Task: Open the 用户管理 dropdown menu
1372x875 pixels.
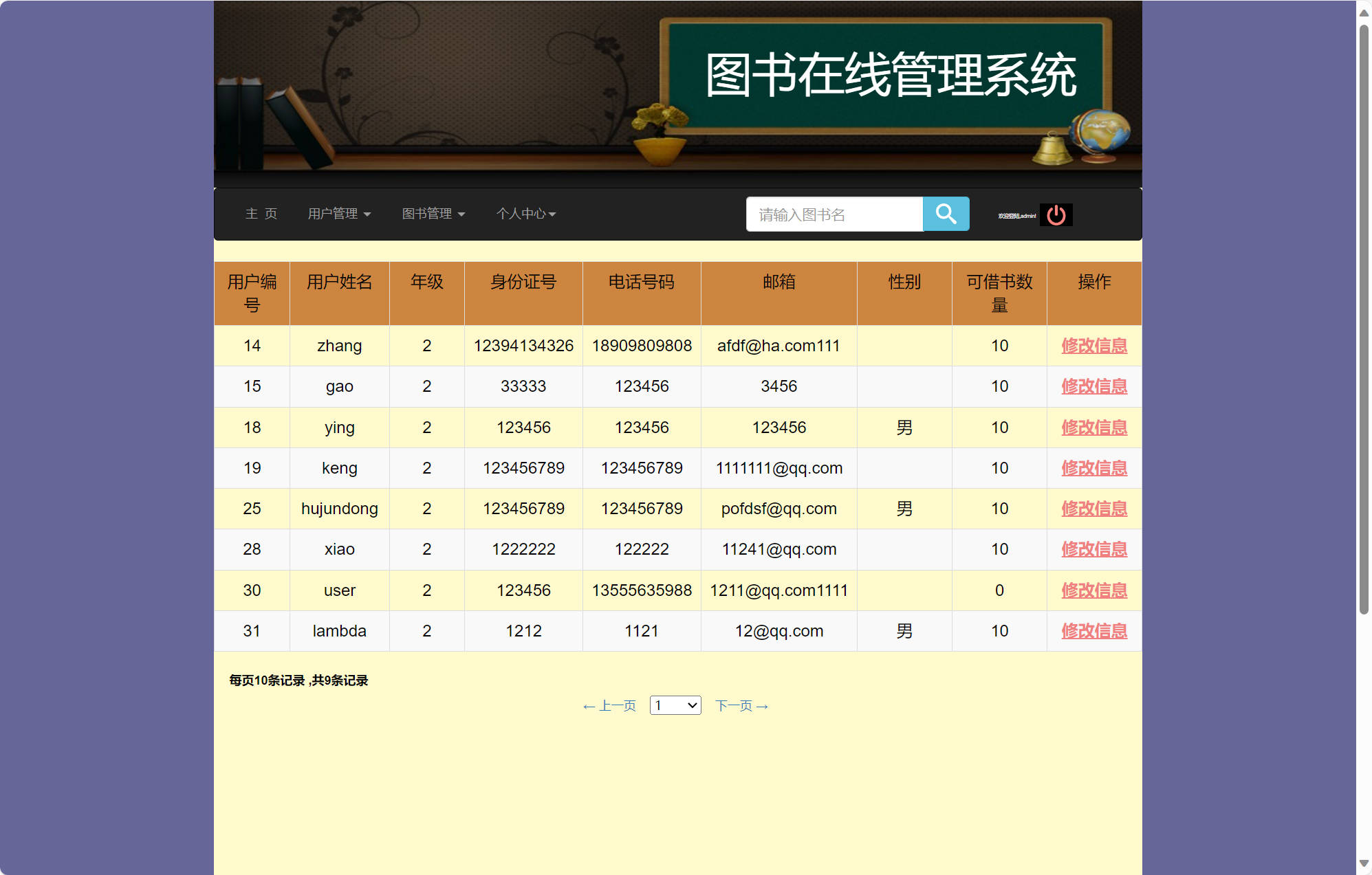Action: 338,214
